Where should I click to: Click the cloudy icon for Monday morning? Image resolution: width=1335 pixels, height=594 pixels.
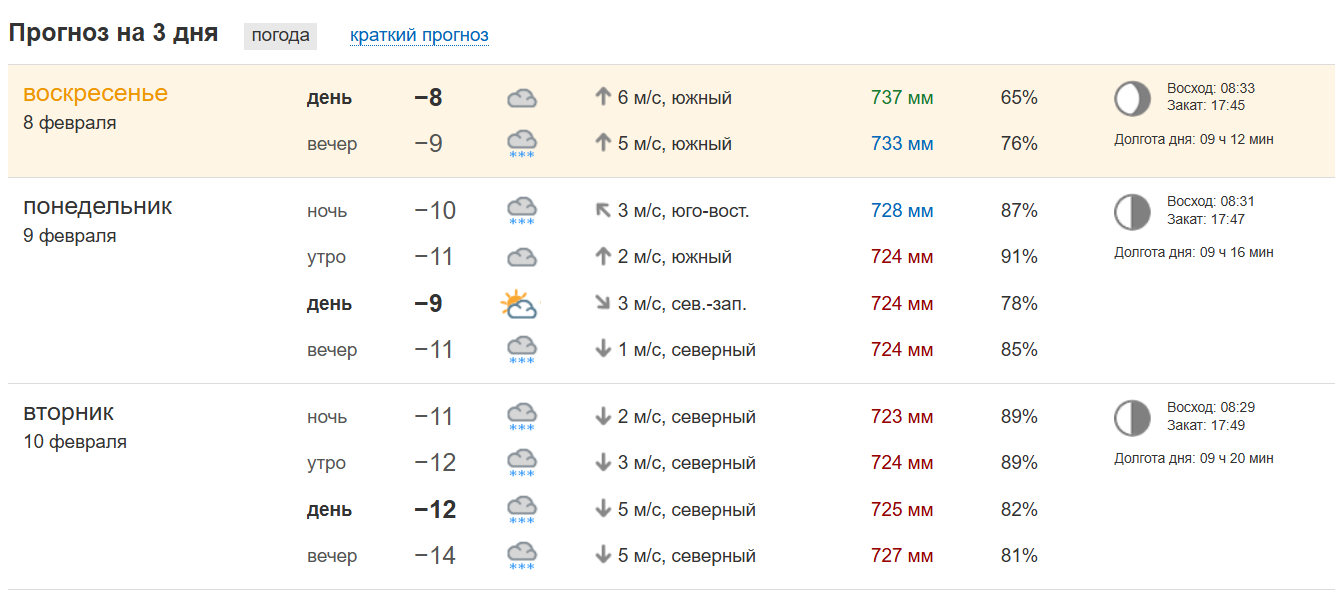[521, 257]
